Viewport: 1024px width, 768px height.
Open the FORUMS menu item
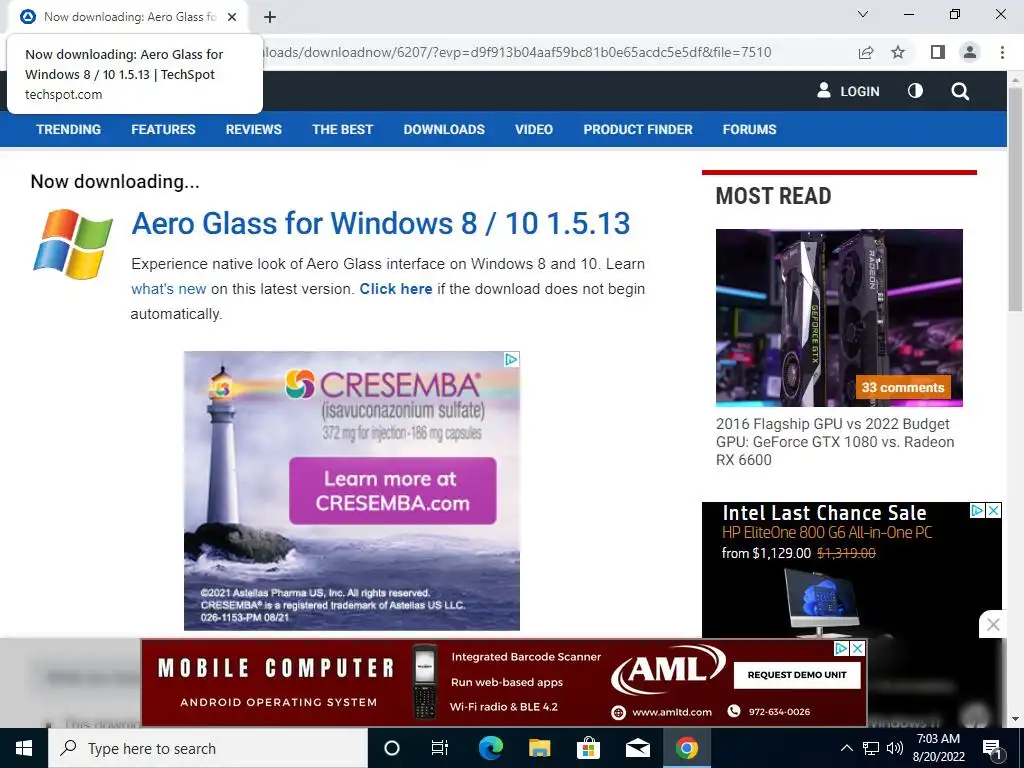pyautogui.click(x=749, y=129)
